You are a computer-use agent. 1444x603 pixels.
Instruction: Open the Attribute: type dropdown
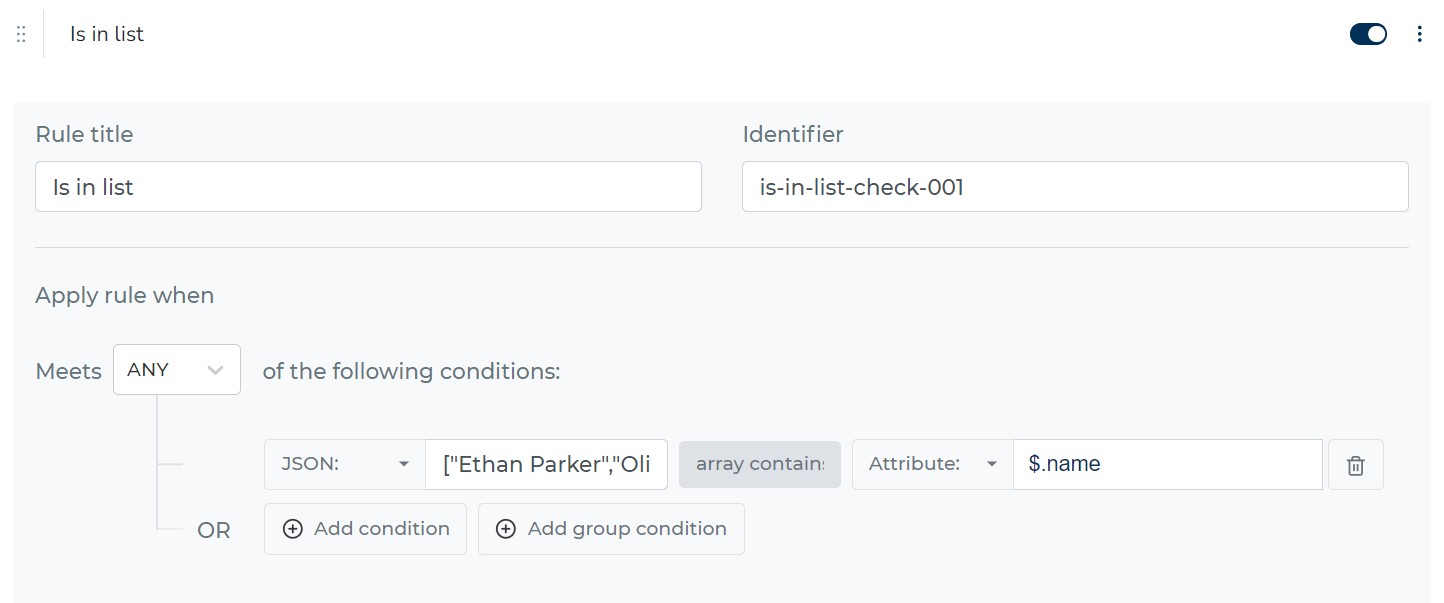[x=933, y=465]
